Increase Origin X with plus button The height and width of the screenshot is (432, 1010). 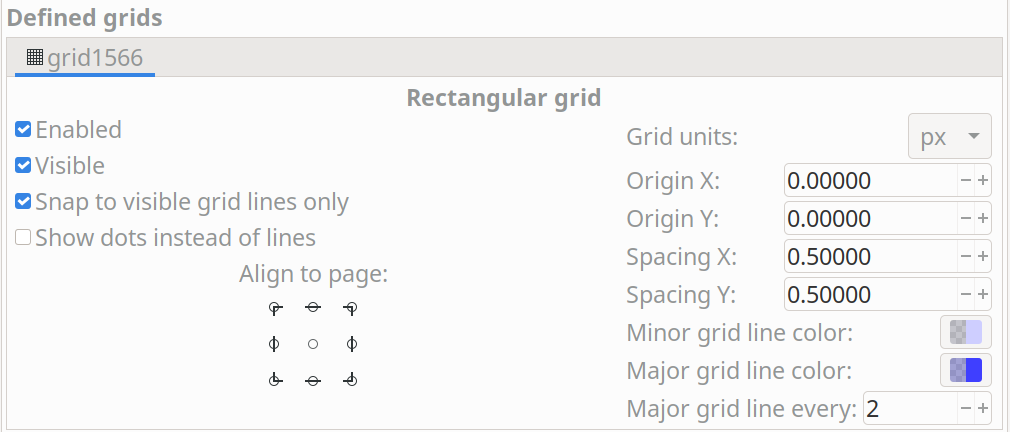tap(983, 181)
